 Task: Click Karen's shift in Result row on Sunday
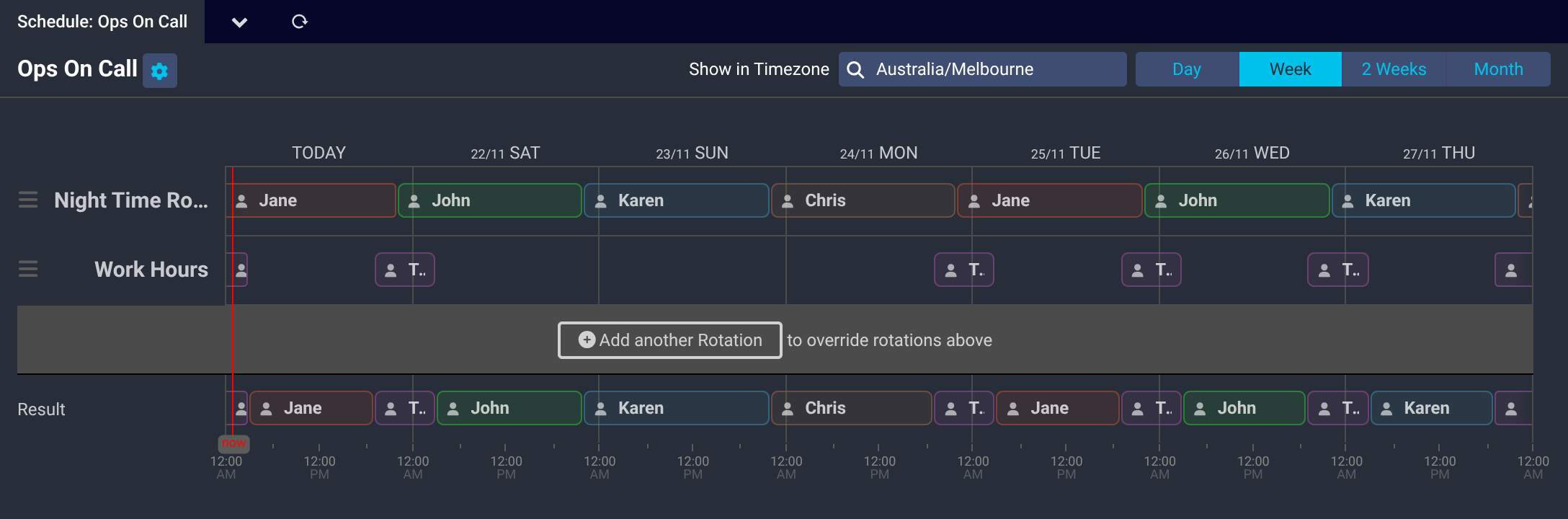pos(675,408)
